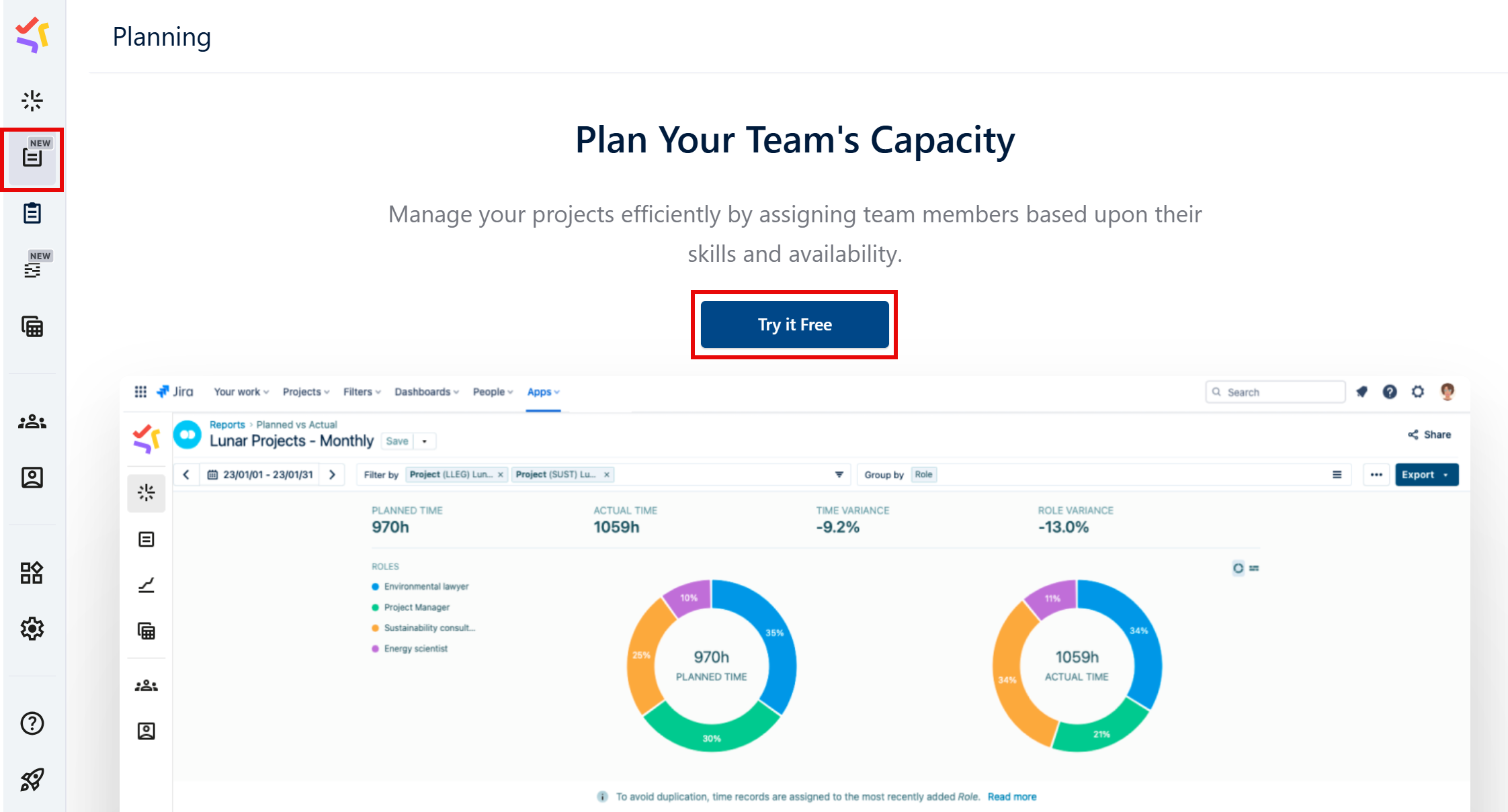Remove the Project (SUST) filter chip

(606, 474)
